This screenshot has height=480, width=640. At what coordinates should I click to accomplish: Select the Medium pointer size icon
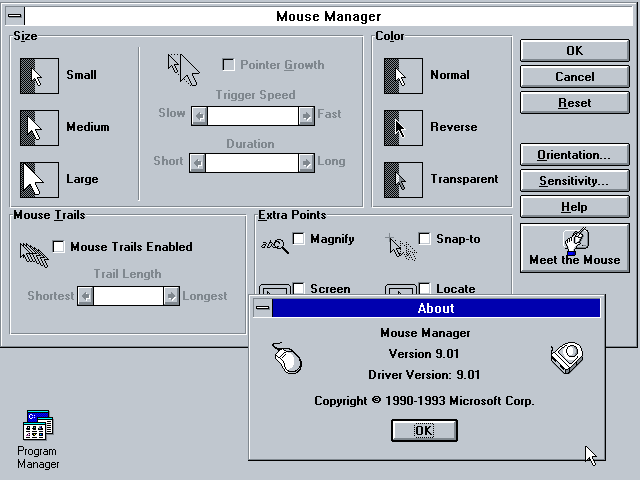coord(39,128)
